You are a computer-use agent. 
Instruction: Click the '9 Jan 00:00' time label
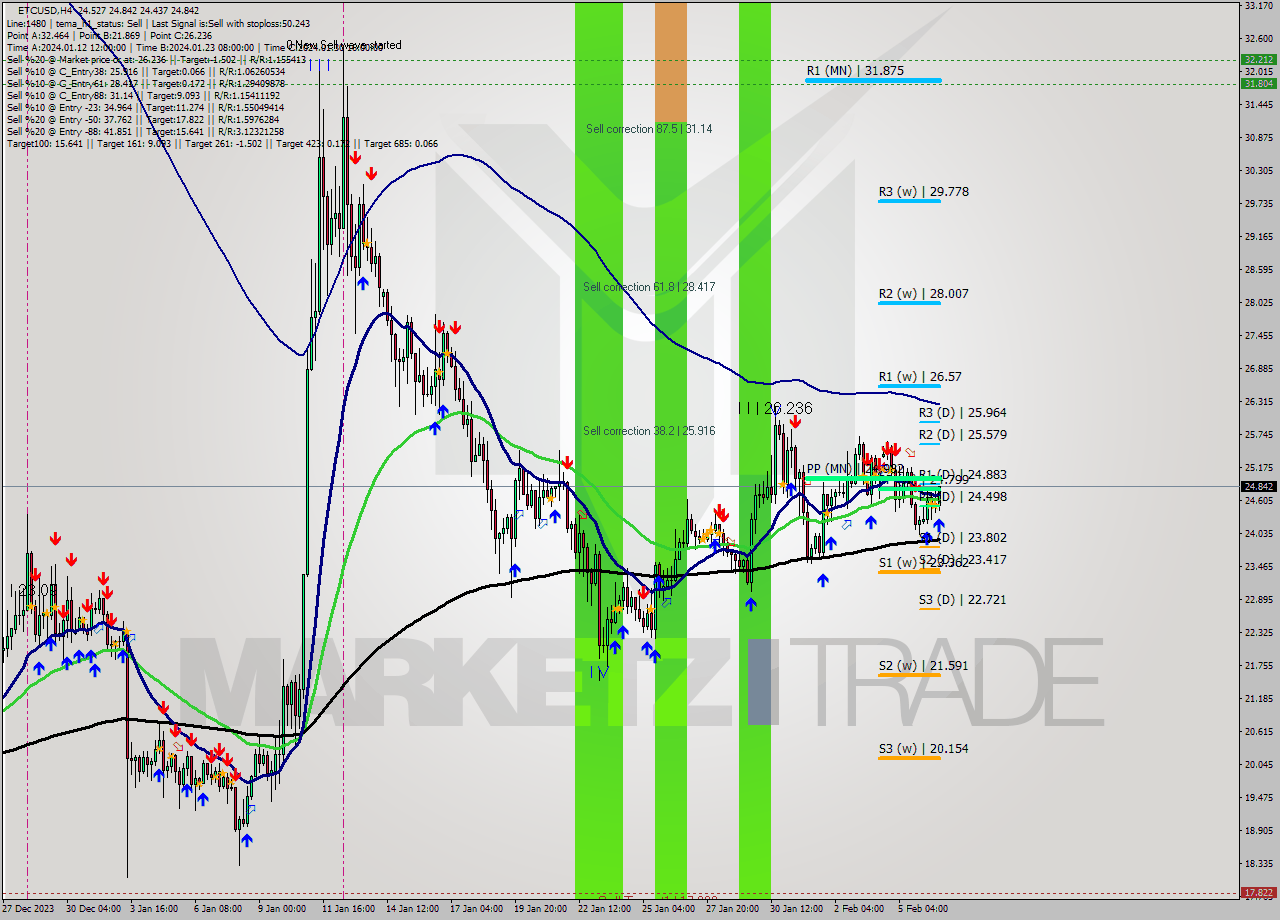[x=281, y=909]
